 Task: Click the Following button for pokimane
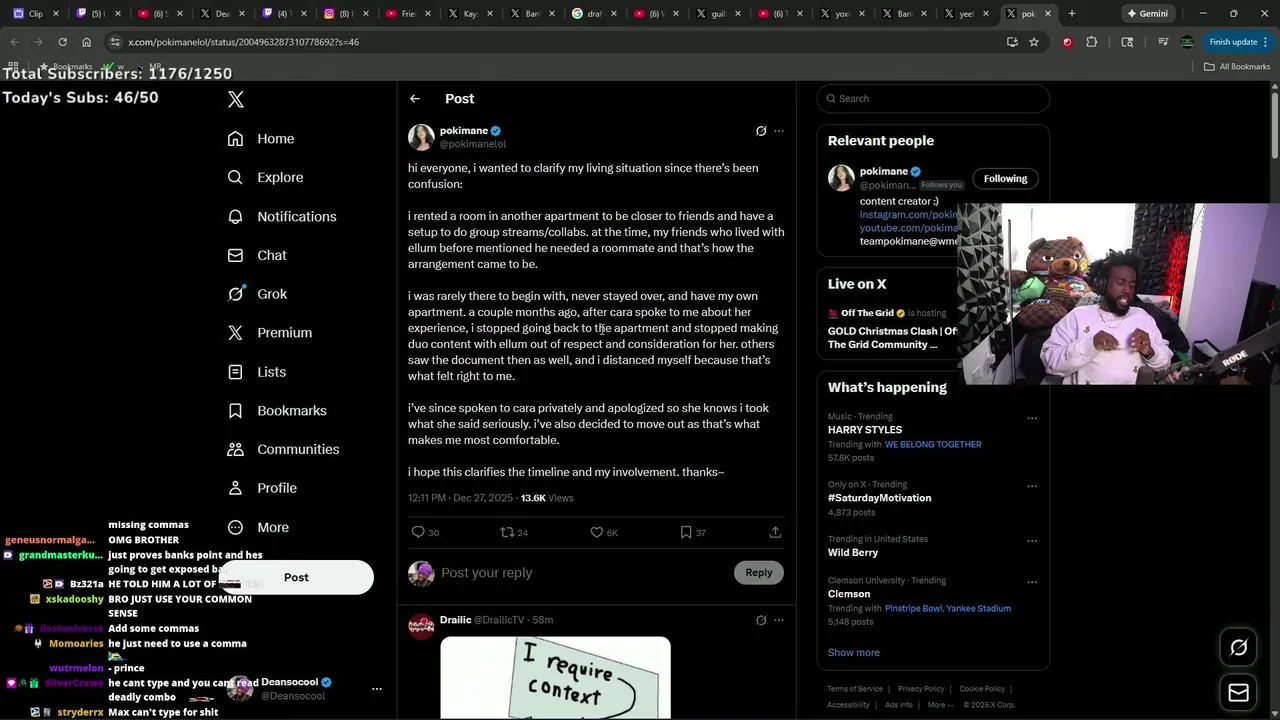coord(1005,179)
